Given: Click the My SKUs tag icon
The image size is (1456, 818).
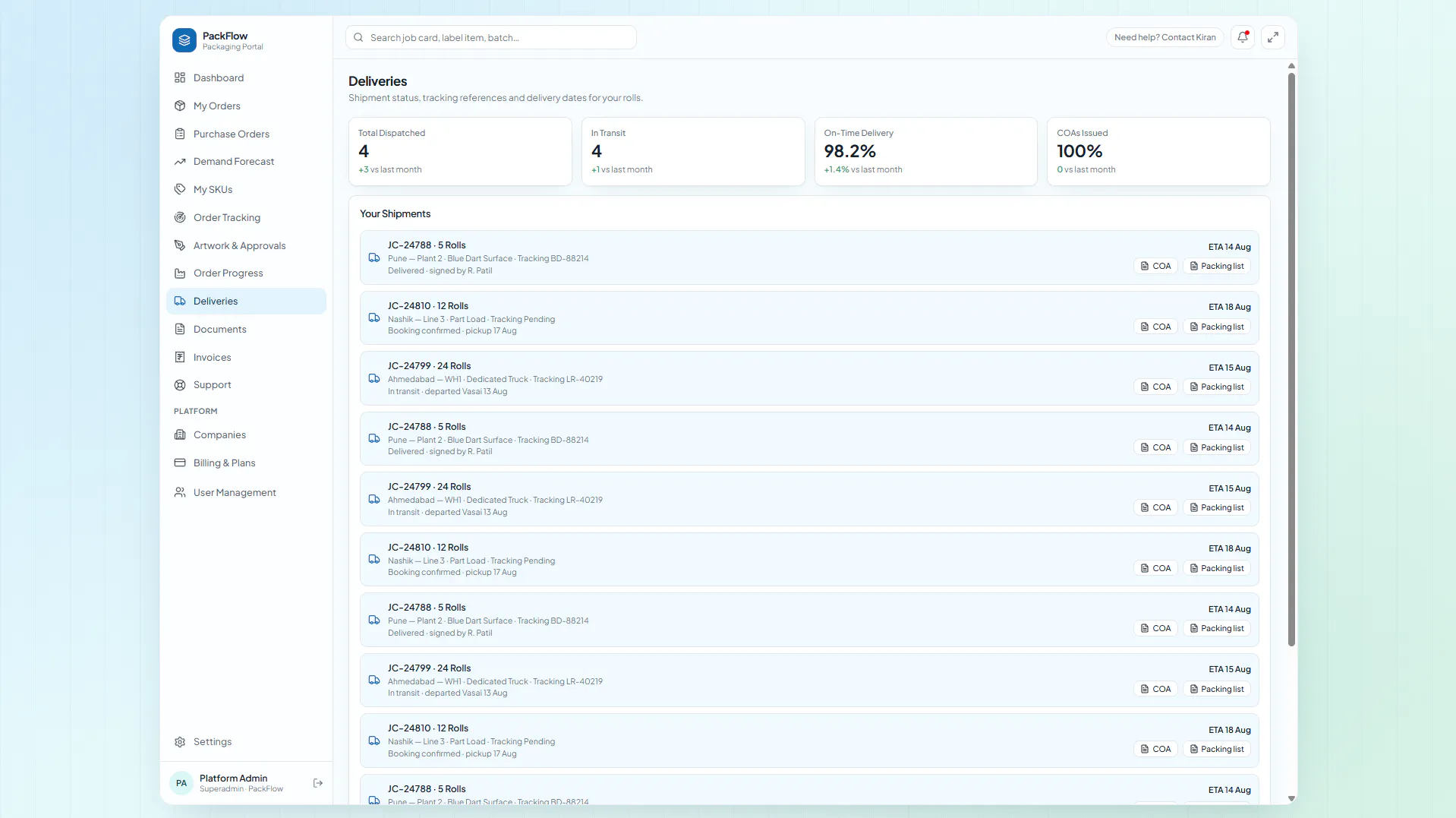Looking at the screenshot, I should click(180, 189).
